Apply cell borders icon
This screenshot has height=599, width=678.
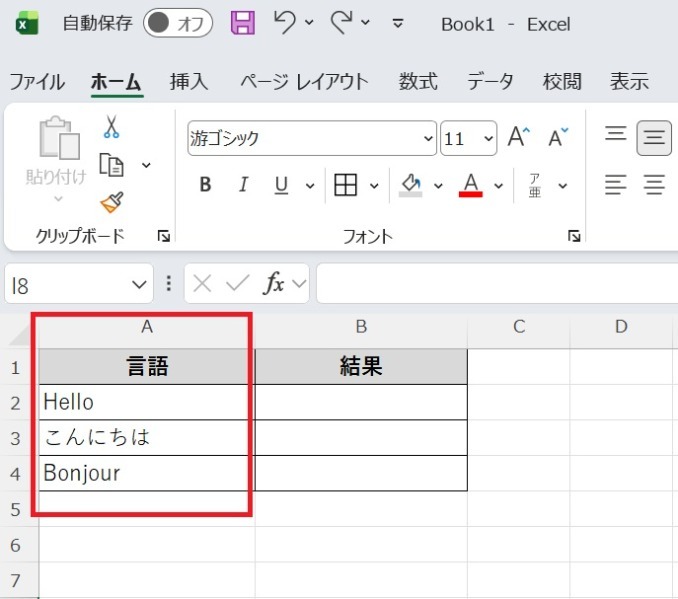pyautogui.click(x=345, y=185)
